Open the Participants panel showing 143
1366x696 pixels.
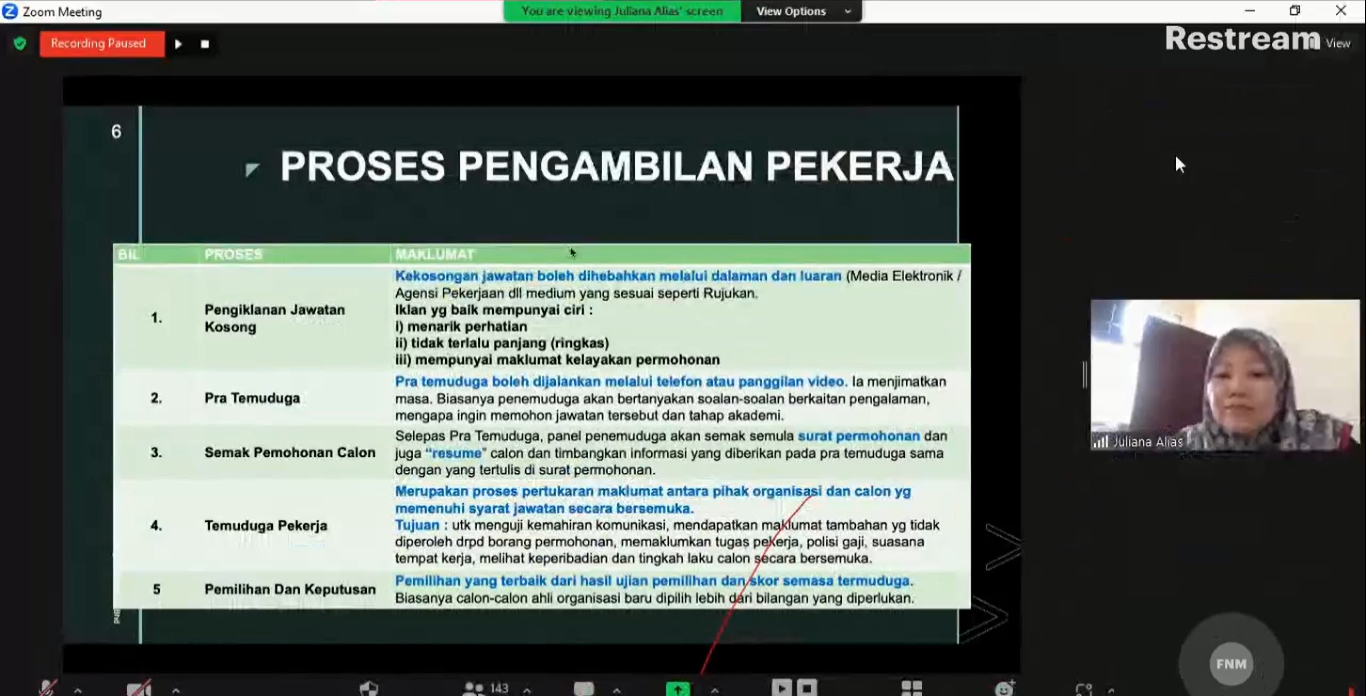(485, 688)
